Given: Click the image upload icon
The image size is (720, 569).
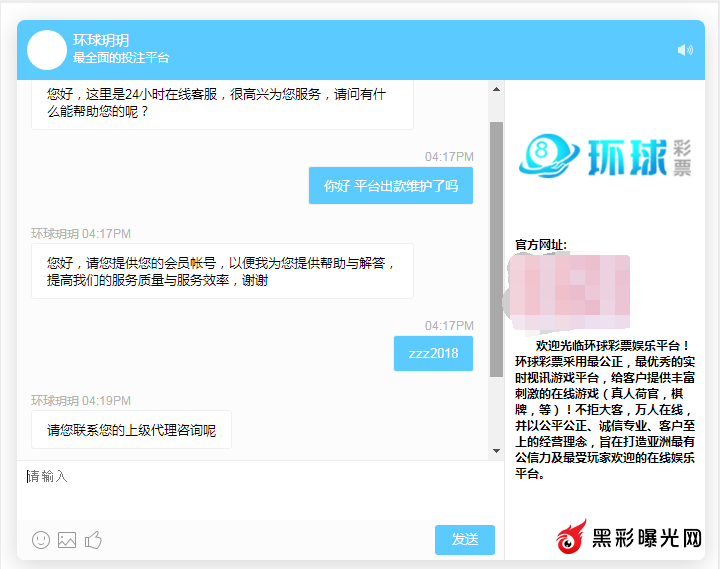Looking at the screenshot, I should tap(67, 540).
